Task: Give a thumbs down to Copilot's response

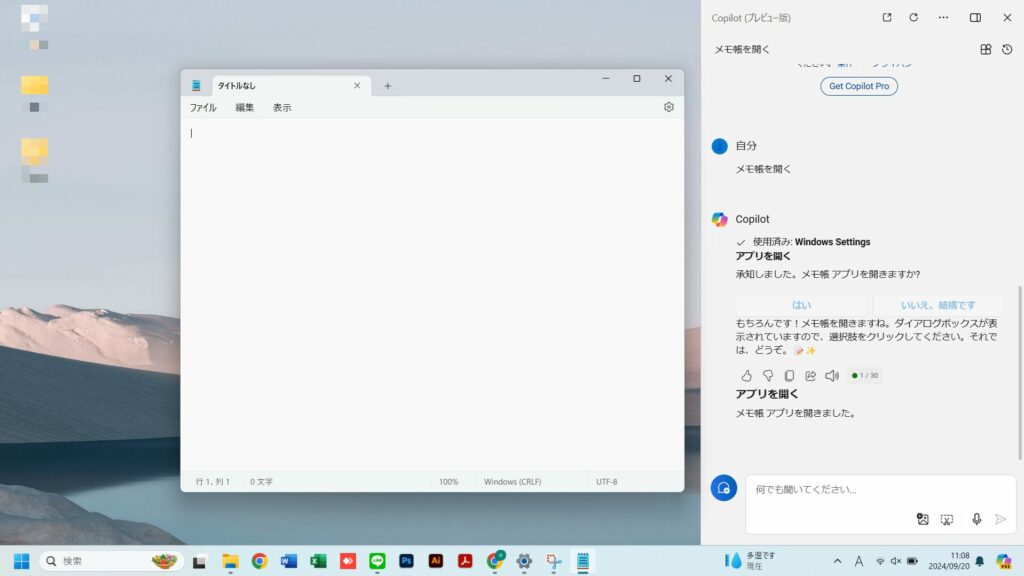Action: (768, 375)
